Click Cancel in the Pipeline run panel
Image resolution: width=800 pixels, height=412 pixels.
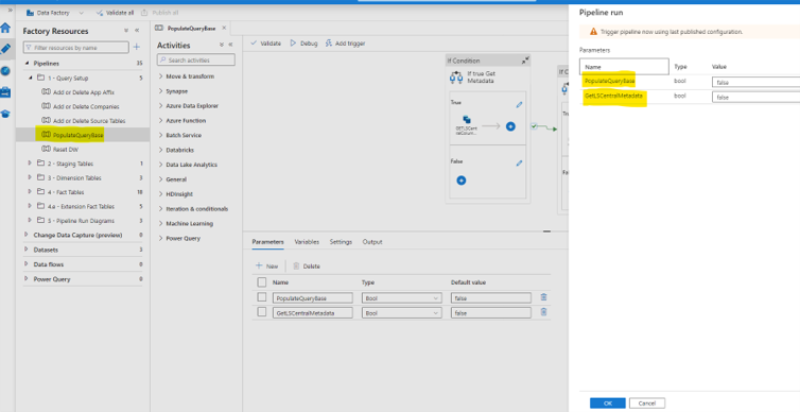[x=646, y=402]
